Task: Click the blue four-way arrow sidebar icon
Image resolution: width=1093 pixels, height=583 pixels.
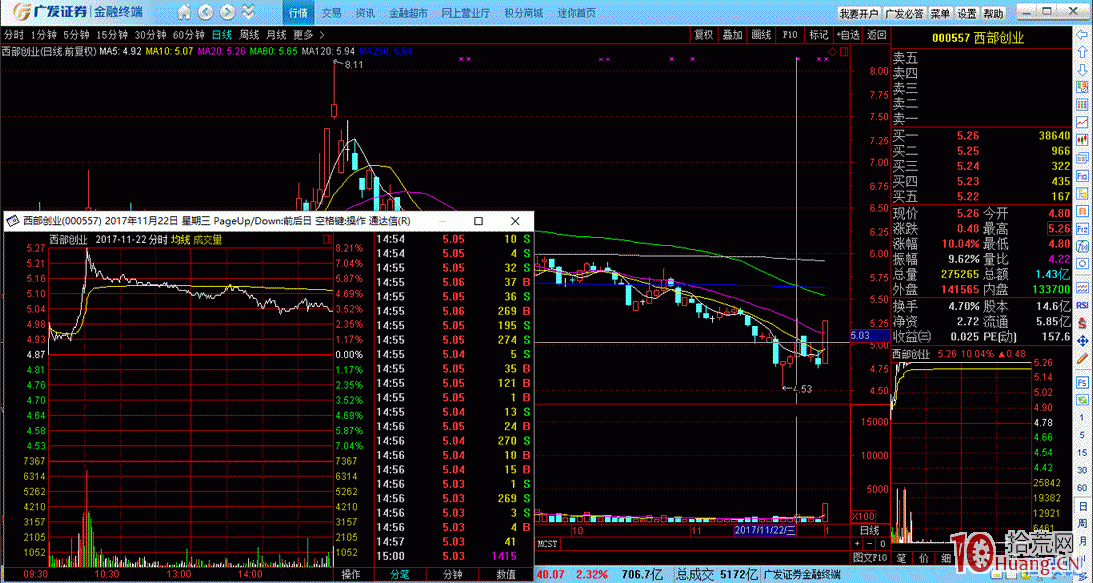Action: tap(1082, 340)
